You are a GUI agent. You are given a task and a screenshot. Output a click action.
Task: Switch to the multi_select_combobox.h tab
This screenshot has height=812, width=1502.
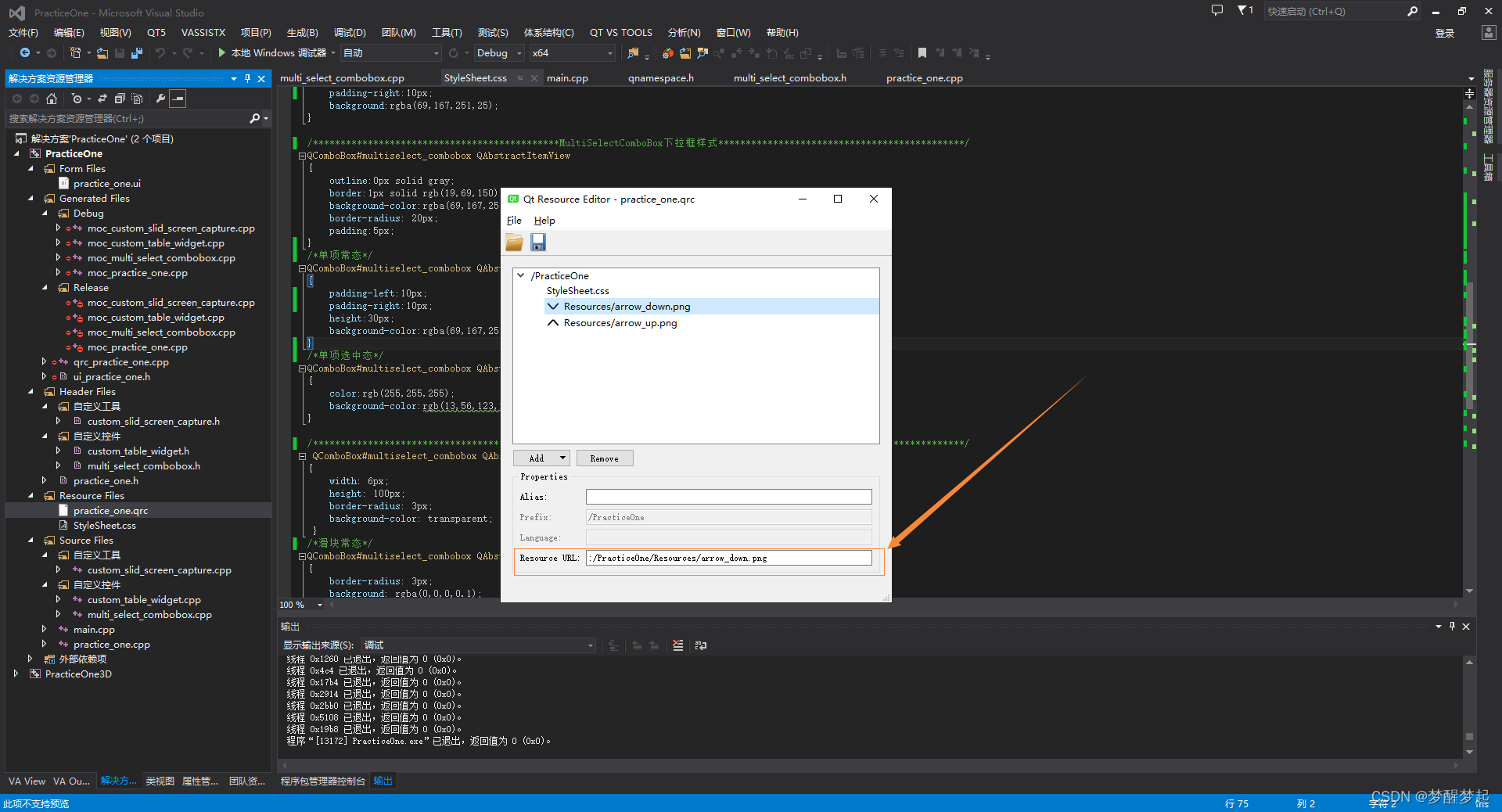pyautogui.click(x=789, y=78)
